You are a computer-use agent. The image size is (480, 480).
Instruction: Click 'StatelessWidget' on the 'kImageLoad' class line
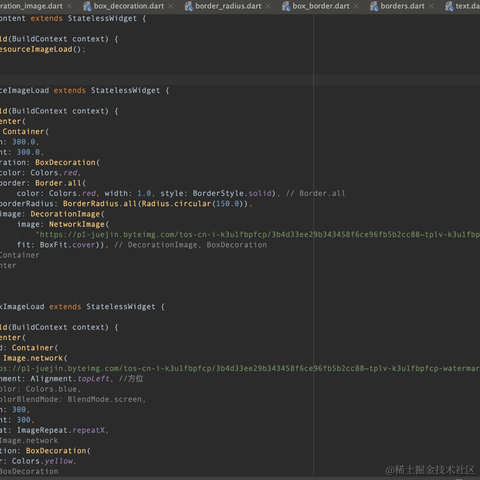tap(121, 307)
